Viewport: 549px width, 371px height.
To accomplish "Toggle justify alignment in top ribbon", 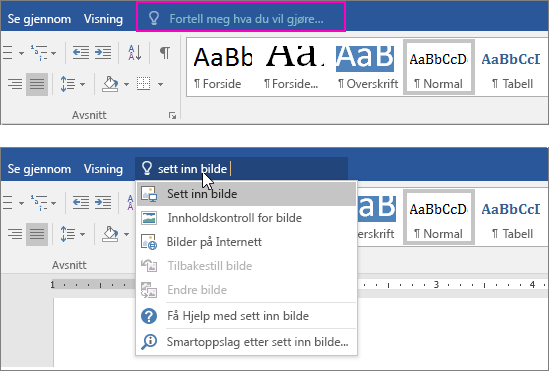I will [x=37, y=84].
